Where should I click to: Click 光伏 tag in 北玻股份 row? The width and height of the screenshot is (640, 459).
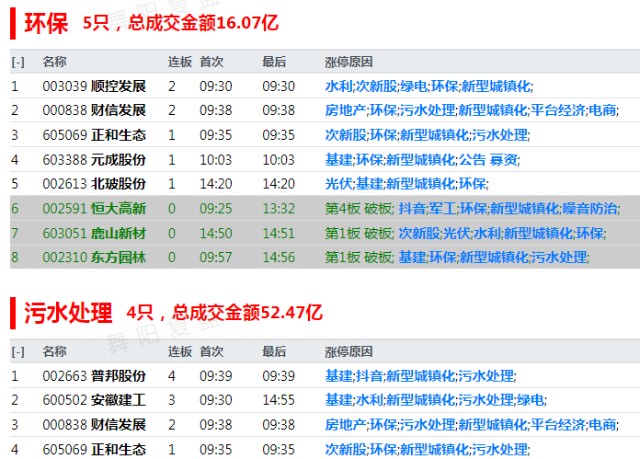click(339, 184)
